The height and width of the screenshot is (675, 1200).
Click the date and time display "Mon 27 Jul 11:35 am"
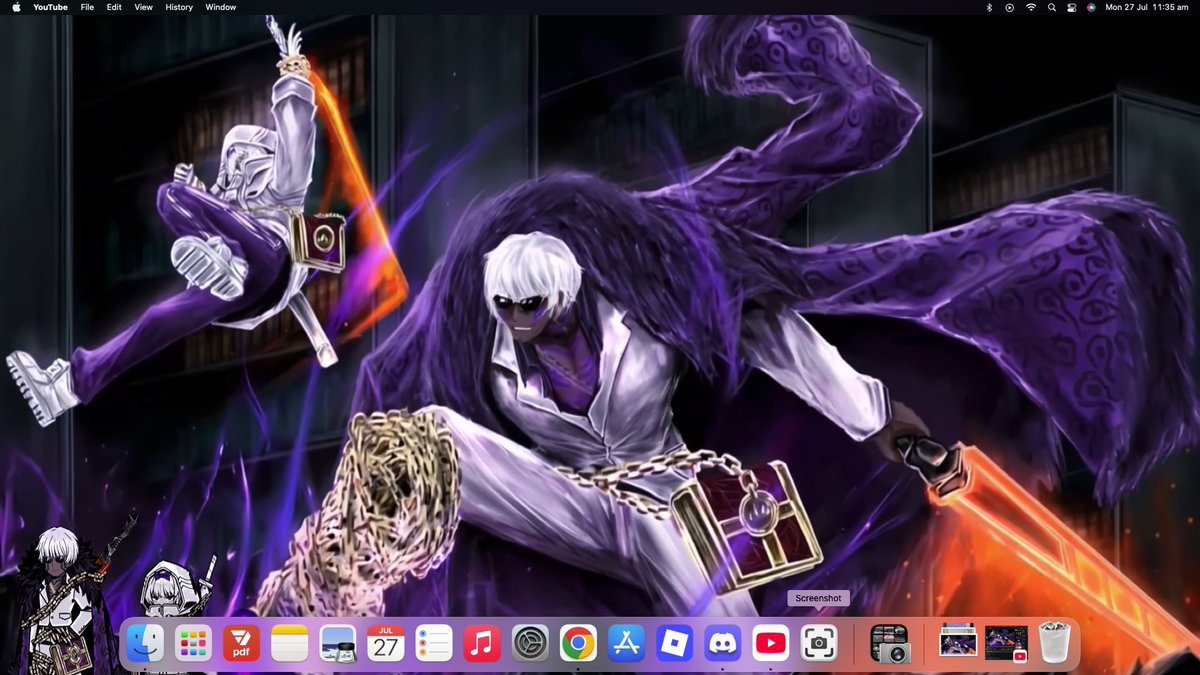[1146, 7]
